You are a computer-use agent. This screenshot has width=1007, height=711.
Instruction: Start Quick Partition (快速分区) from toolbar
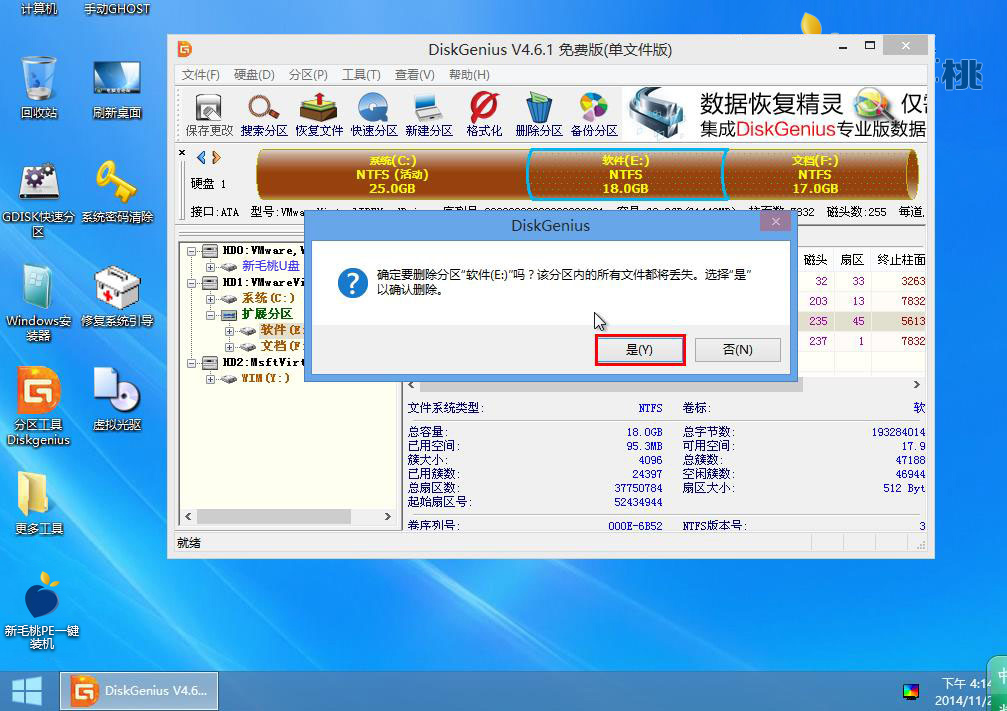(x=374, y=114)
